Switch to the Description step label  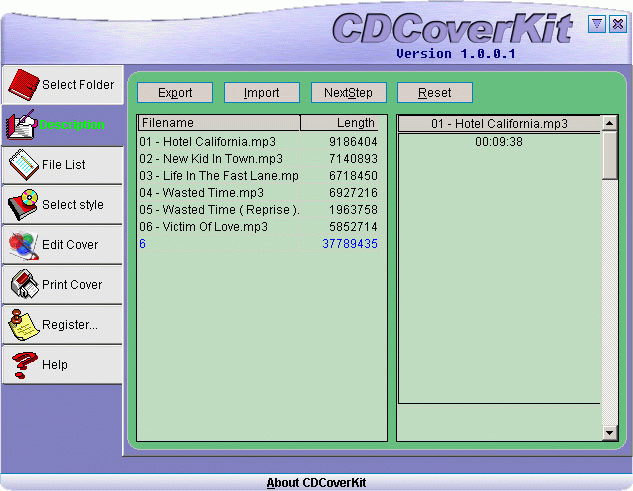pos(72,125)
